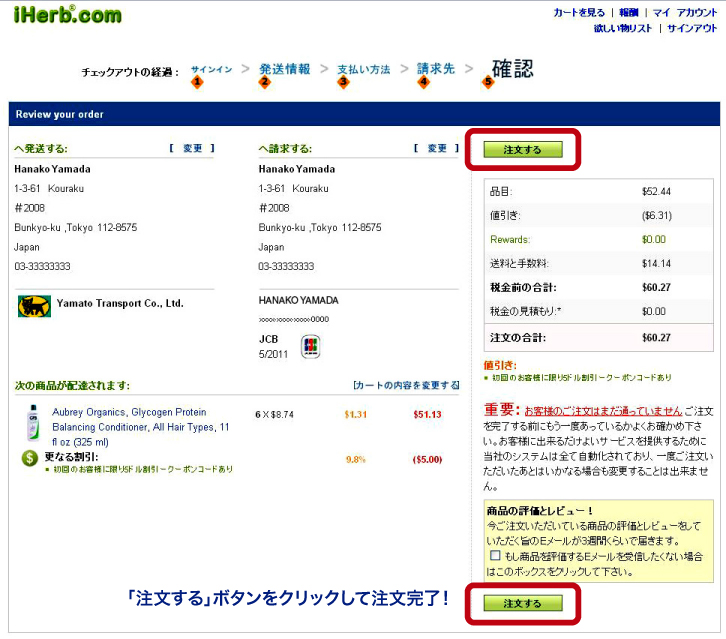Click the Rewards $0.00 value
726x639 pixels.
point(654,239)
